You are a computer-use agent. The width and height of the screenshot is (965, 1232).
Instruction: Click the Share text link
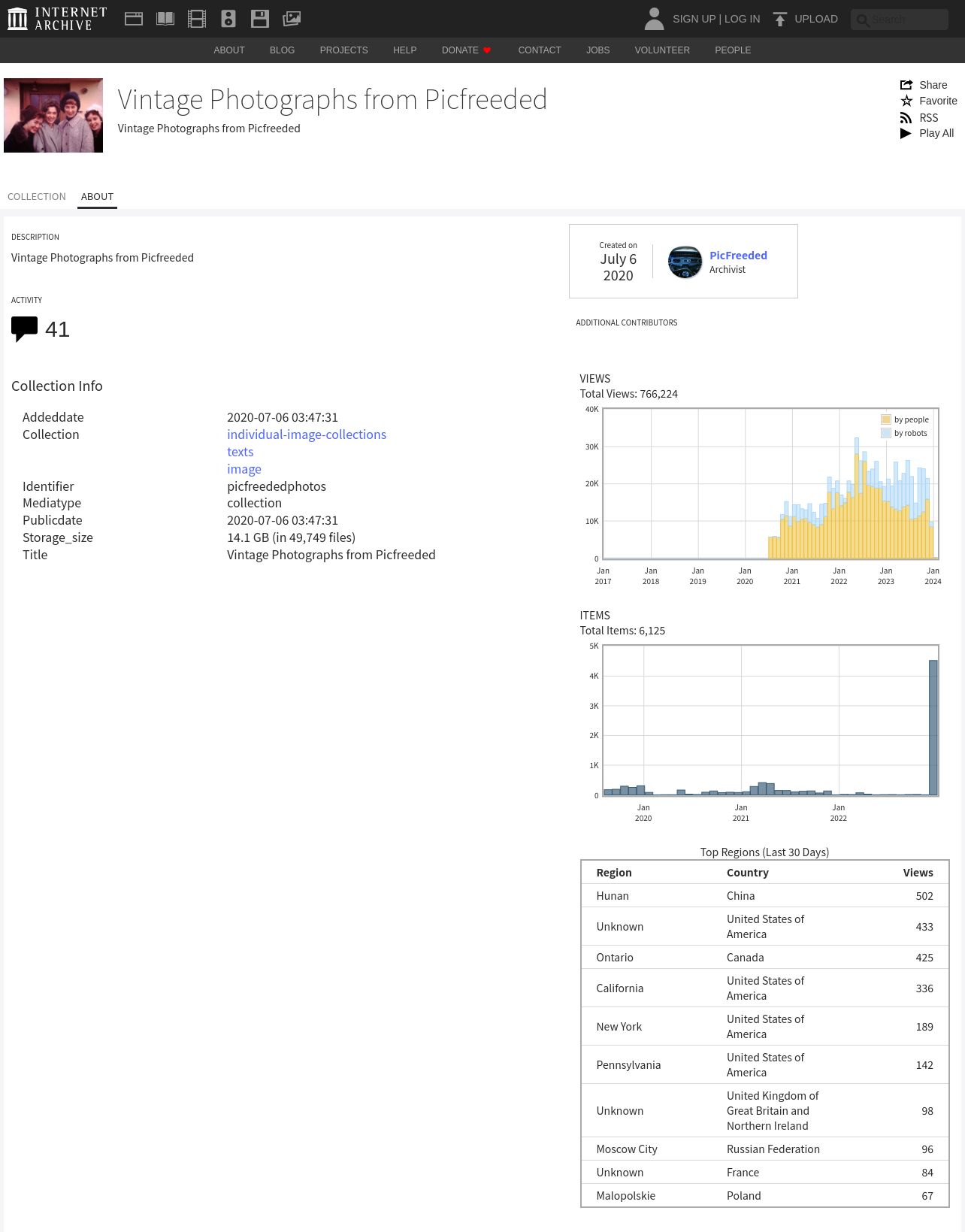pyautogui.click(x=933, y=85)
